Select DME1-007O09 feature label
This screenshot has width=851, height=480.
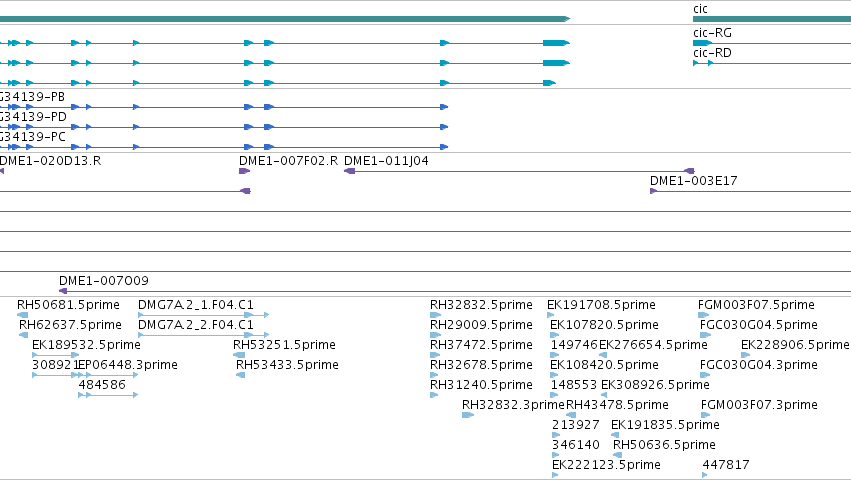[104, 281]
